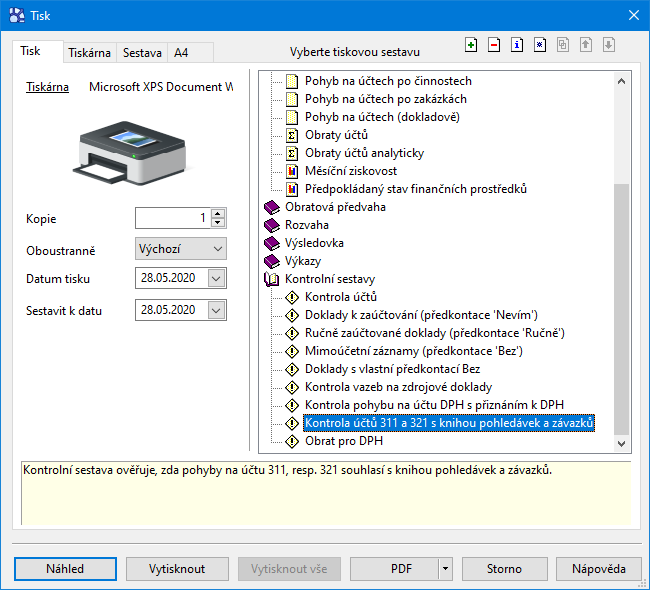
Task: Select Ručně zaúčtované doklady report
Action: click(x=435, y=333)
